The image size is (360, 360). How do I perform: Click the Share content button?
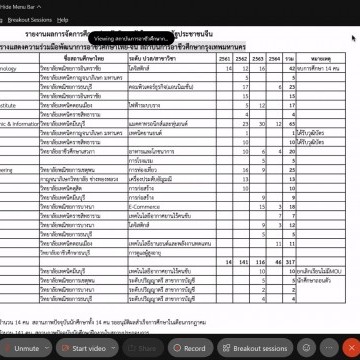click(143, 348)
